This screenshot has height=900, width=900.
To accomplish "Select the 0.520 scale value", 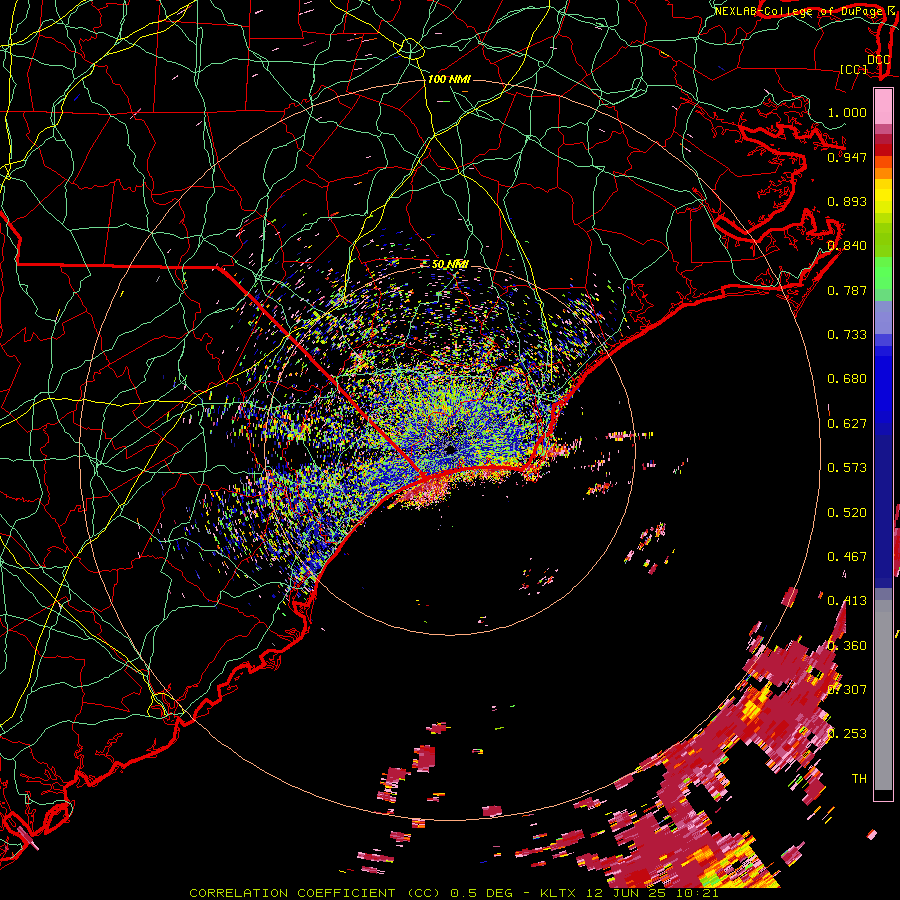I will [x=847, y=513].
